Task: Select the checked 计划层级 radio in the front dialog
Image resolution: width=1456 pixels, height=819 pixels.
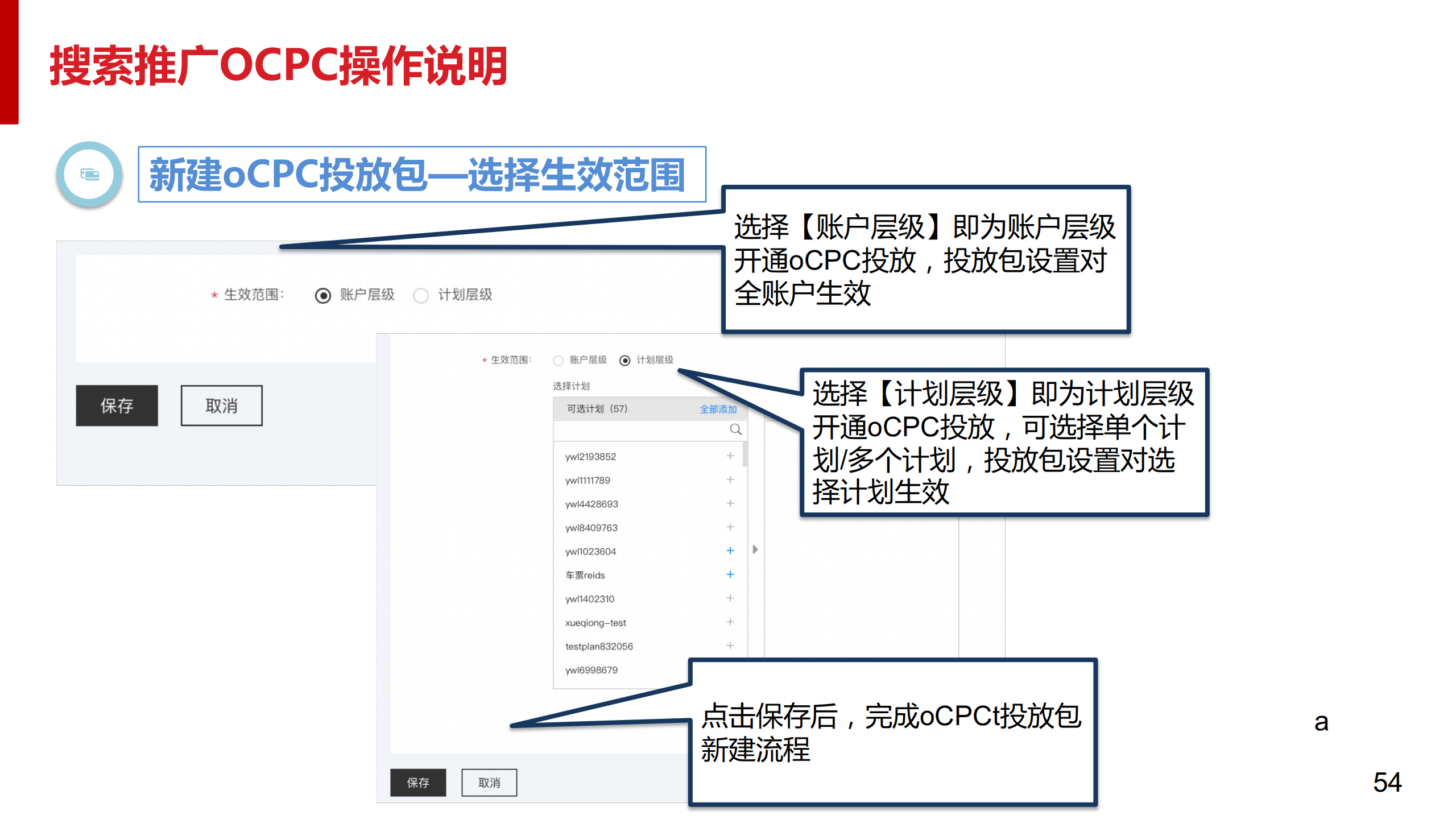Action: pyautogui.click(x=624, y=361)
